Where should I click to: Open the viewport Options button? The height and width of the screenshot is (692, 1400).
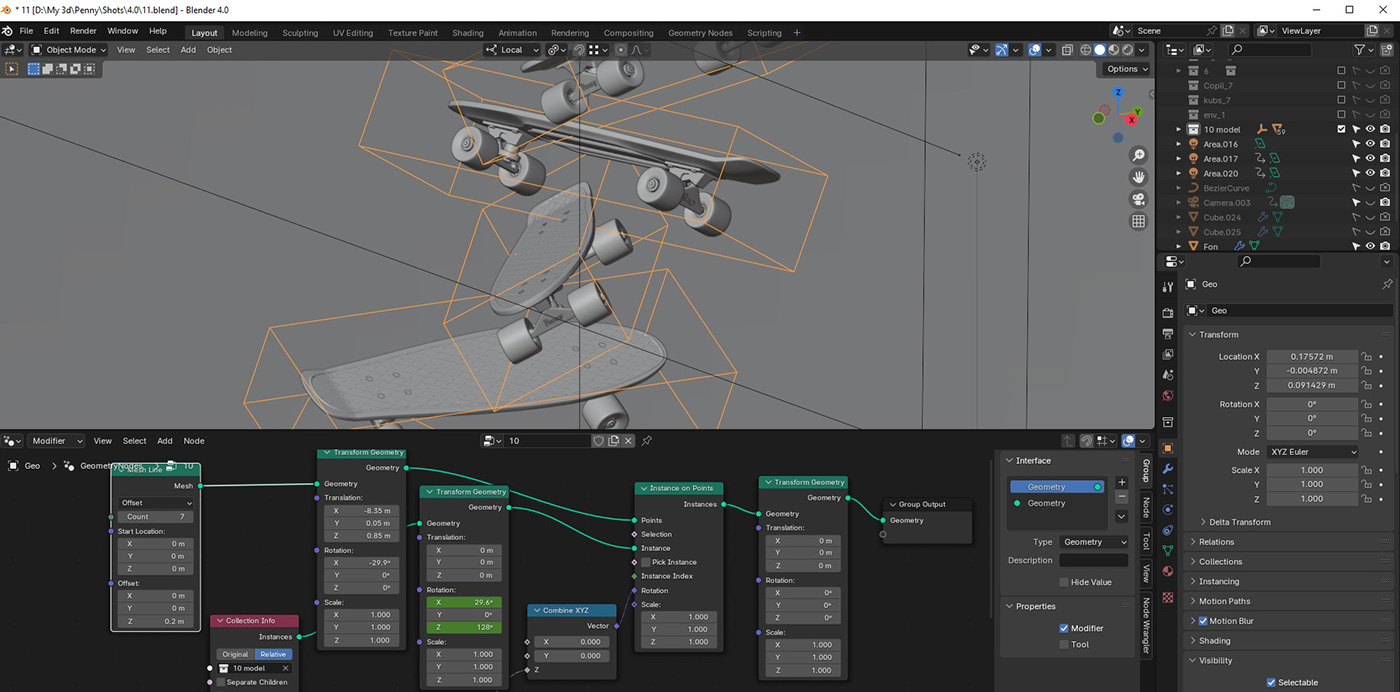click(x=1127, y=69)
